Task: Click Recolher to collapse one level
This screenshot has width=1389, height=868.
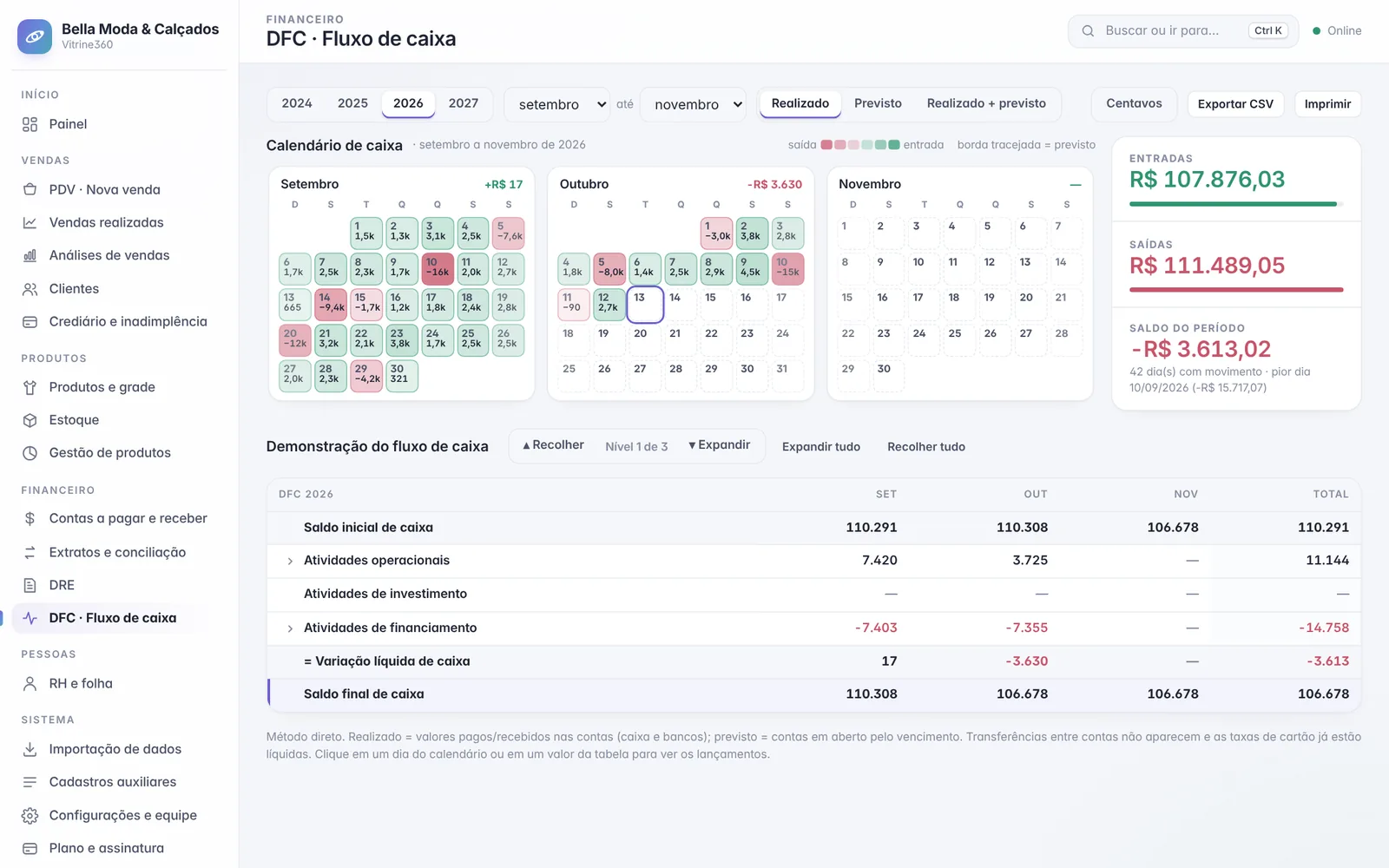Action: point(553,445)
